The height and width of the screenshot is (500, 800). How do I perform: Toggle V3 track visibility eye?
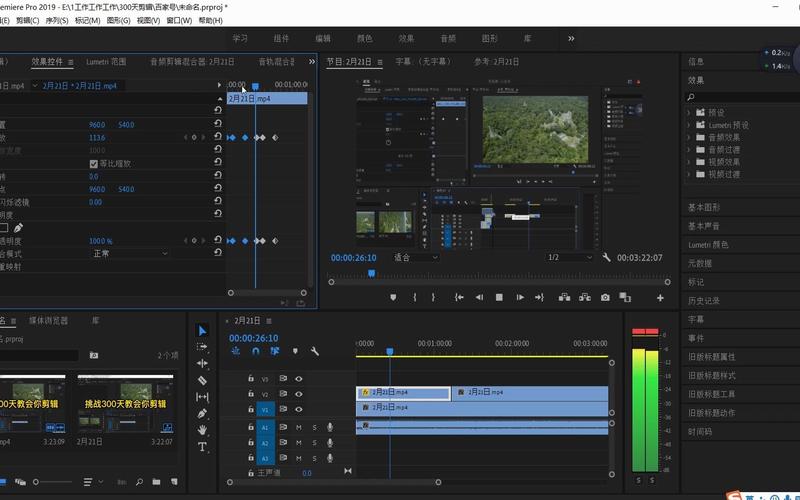coord(299,379)
